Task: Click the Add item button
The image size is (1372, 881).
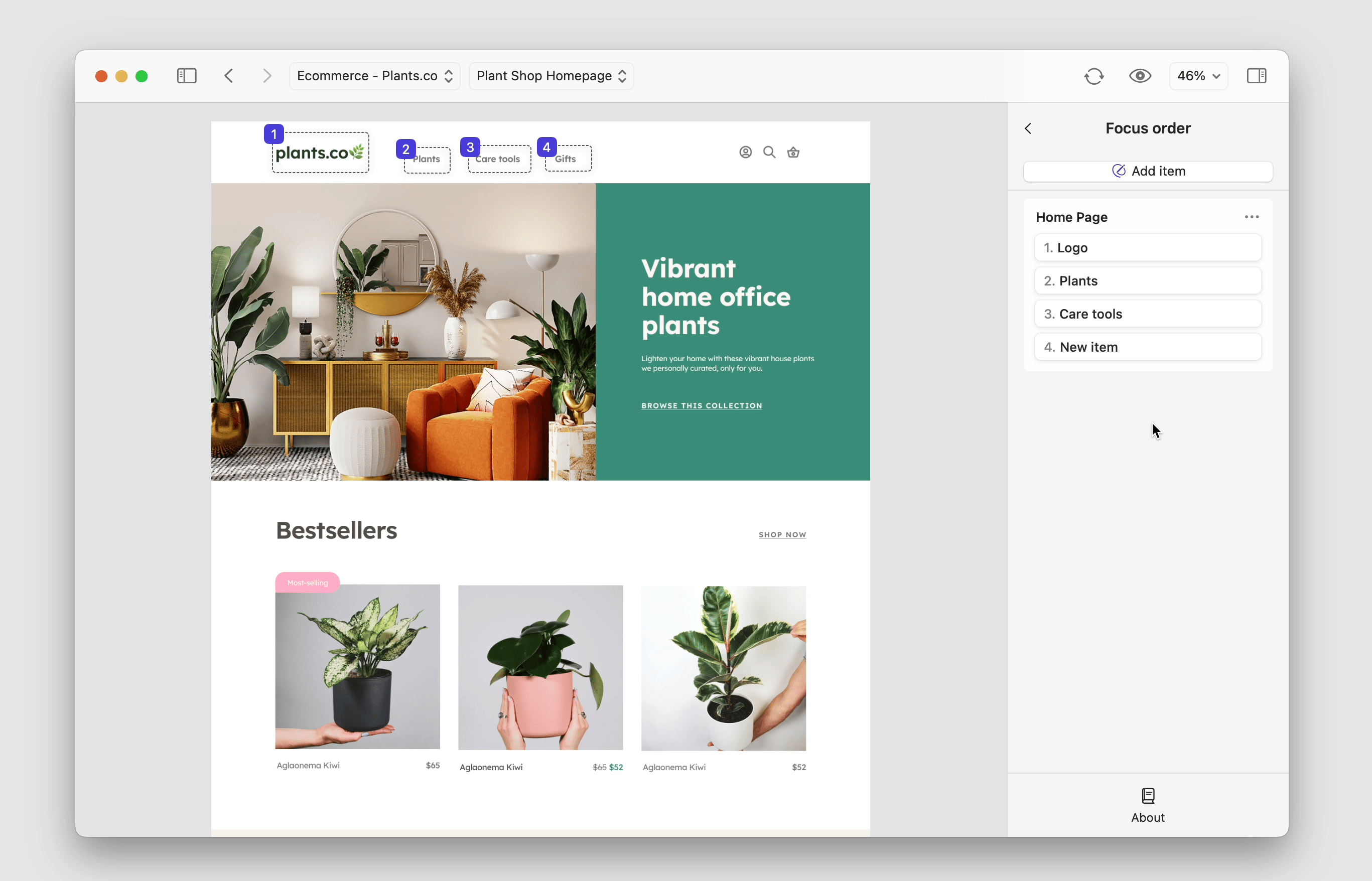Action: click(x=1148, y=171)
